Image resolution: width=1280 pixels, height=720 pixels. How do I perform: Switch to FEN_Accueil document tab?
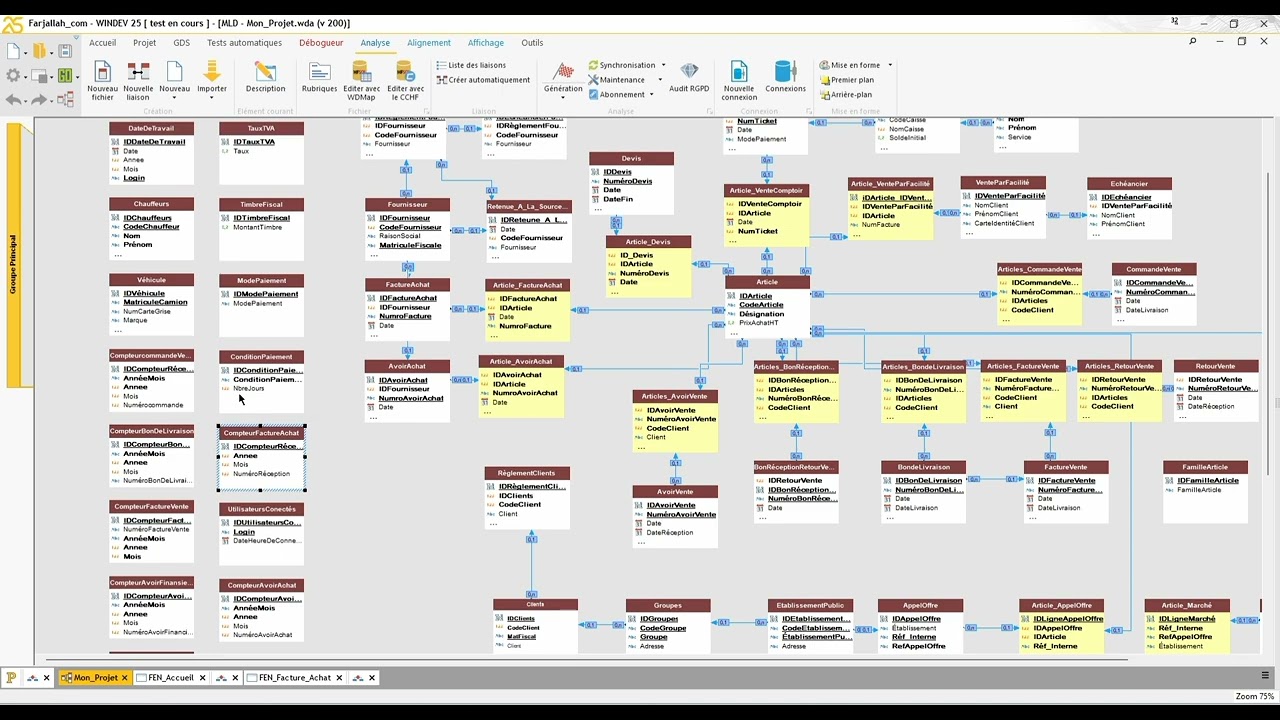pyautogui.click(x=171, y=678)
